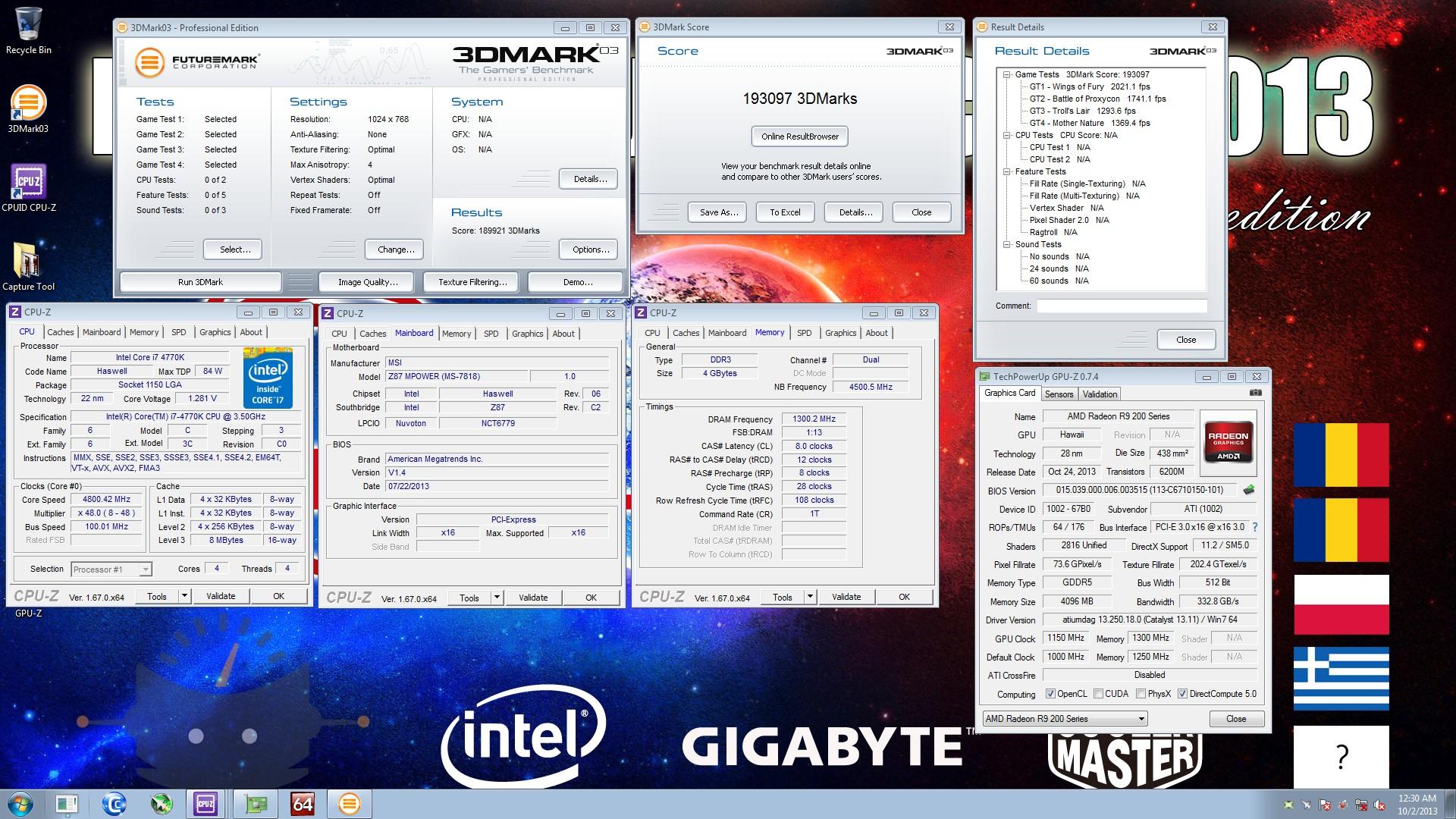Open the Windows Start menu orb
This screenshot has height=819, width=1456.
click(x=20, y=804)
